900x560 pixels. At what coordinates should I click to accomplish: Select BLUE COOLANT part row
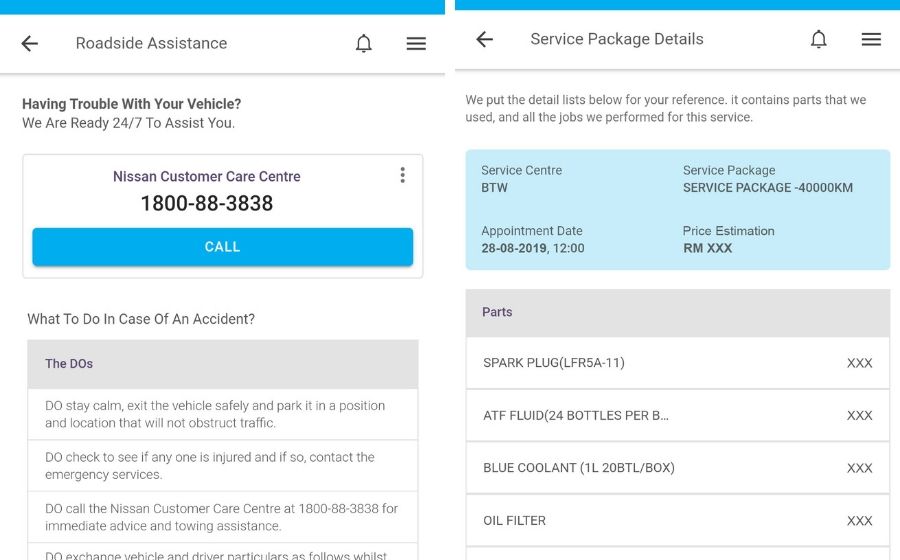(x=677, y=468)
